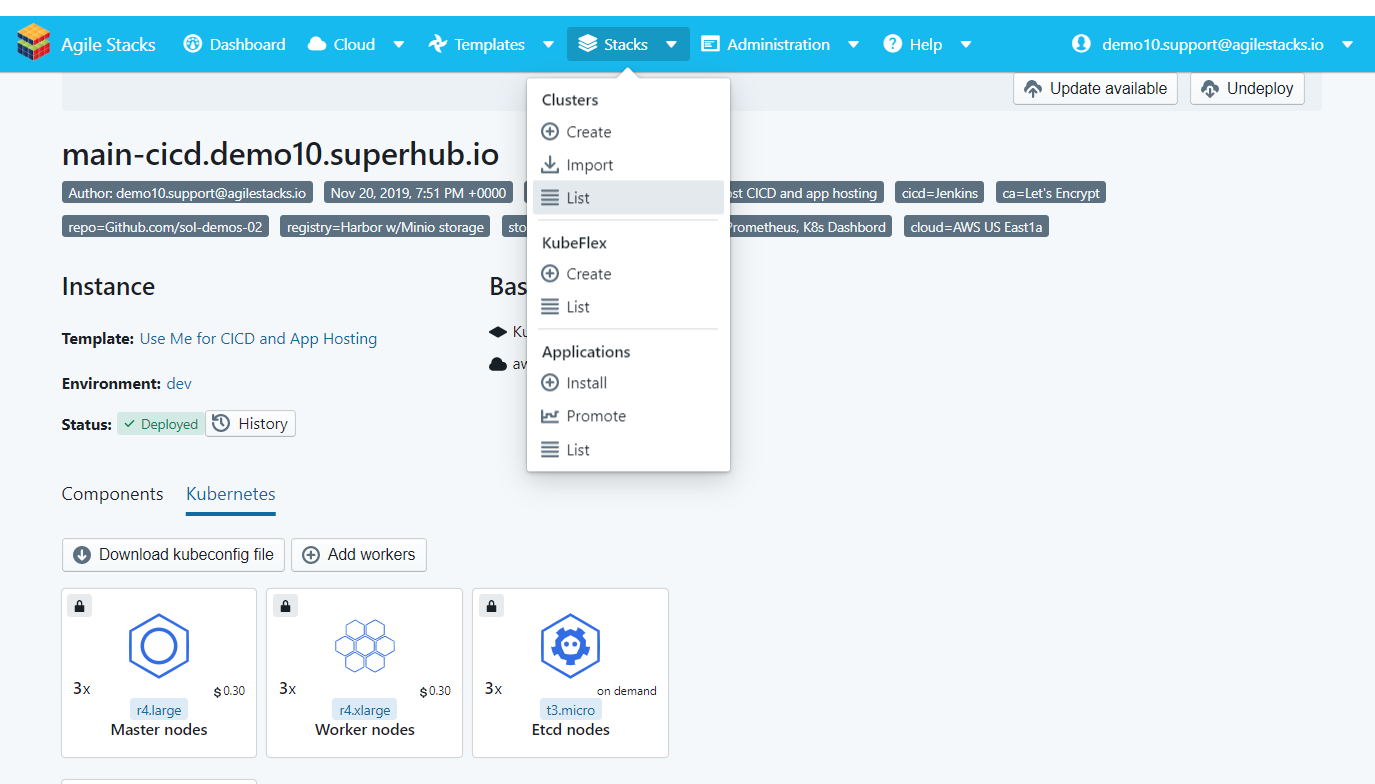Image resolution: width=1375 pixels, height=784 pixels.
Task: Click the Cloud menu label
Action: pos(354,44)
